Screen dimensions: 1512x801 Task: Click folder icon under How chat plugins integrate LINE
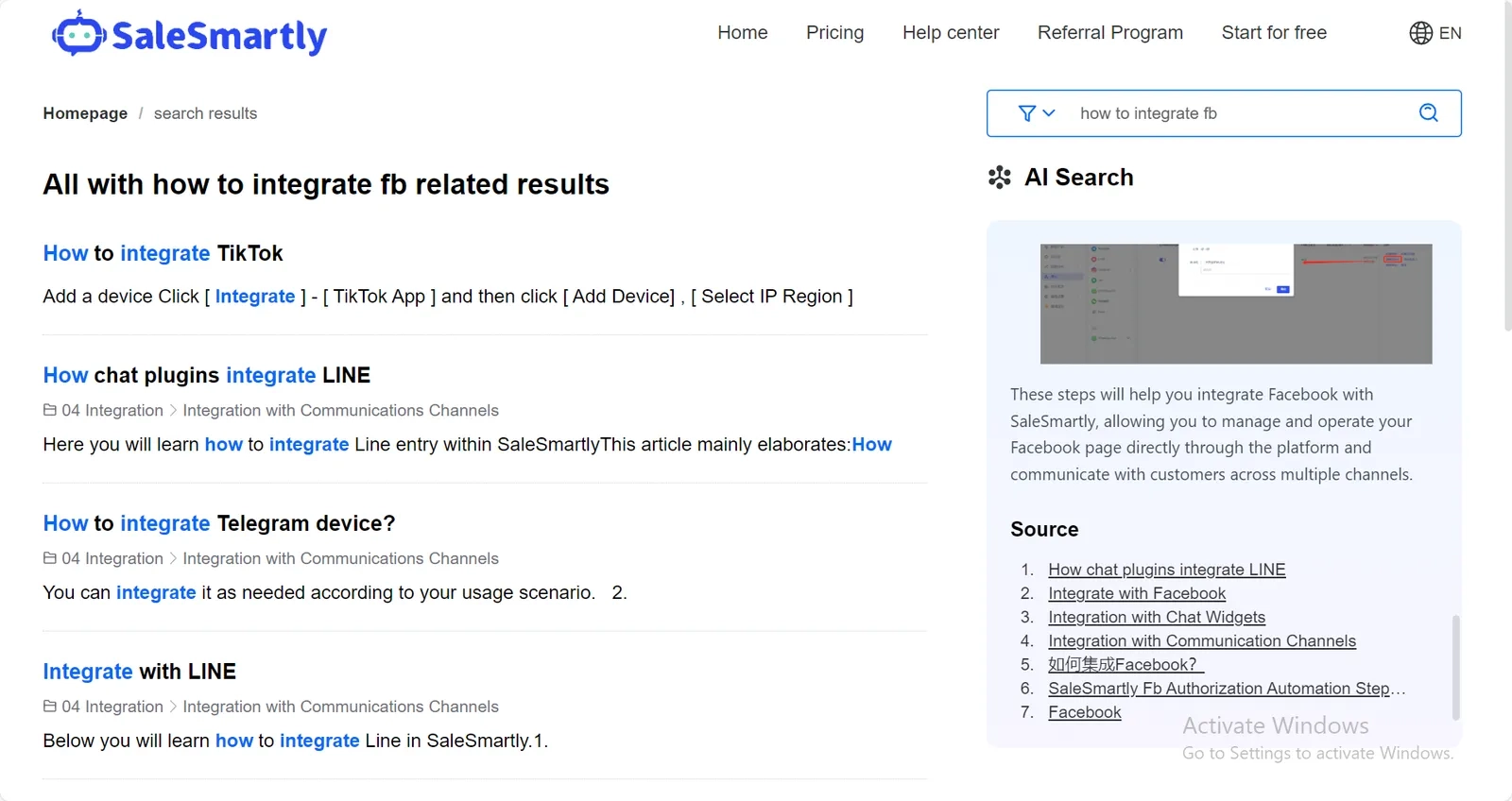tap(50, 410)
